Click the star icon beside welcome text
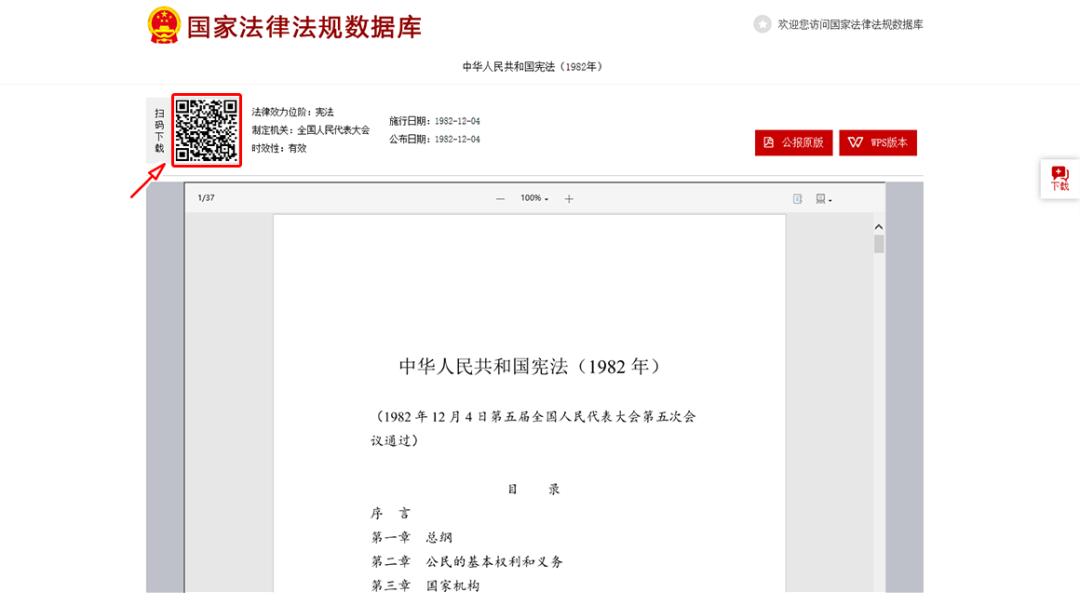The image size is (1080, 605). 762,24
